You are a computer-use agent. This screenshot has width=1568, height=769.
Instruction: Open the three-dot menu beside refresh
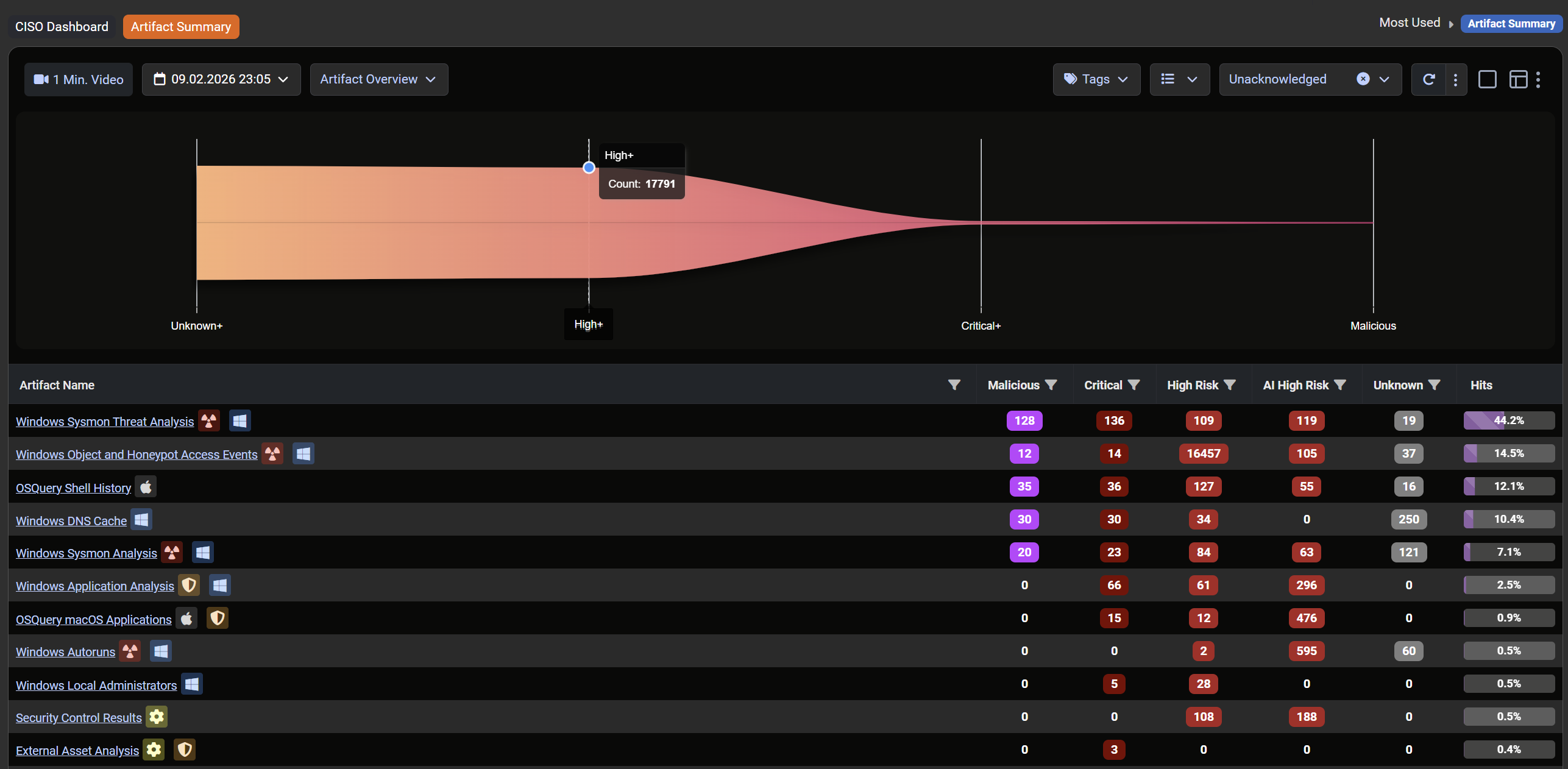1455,79
